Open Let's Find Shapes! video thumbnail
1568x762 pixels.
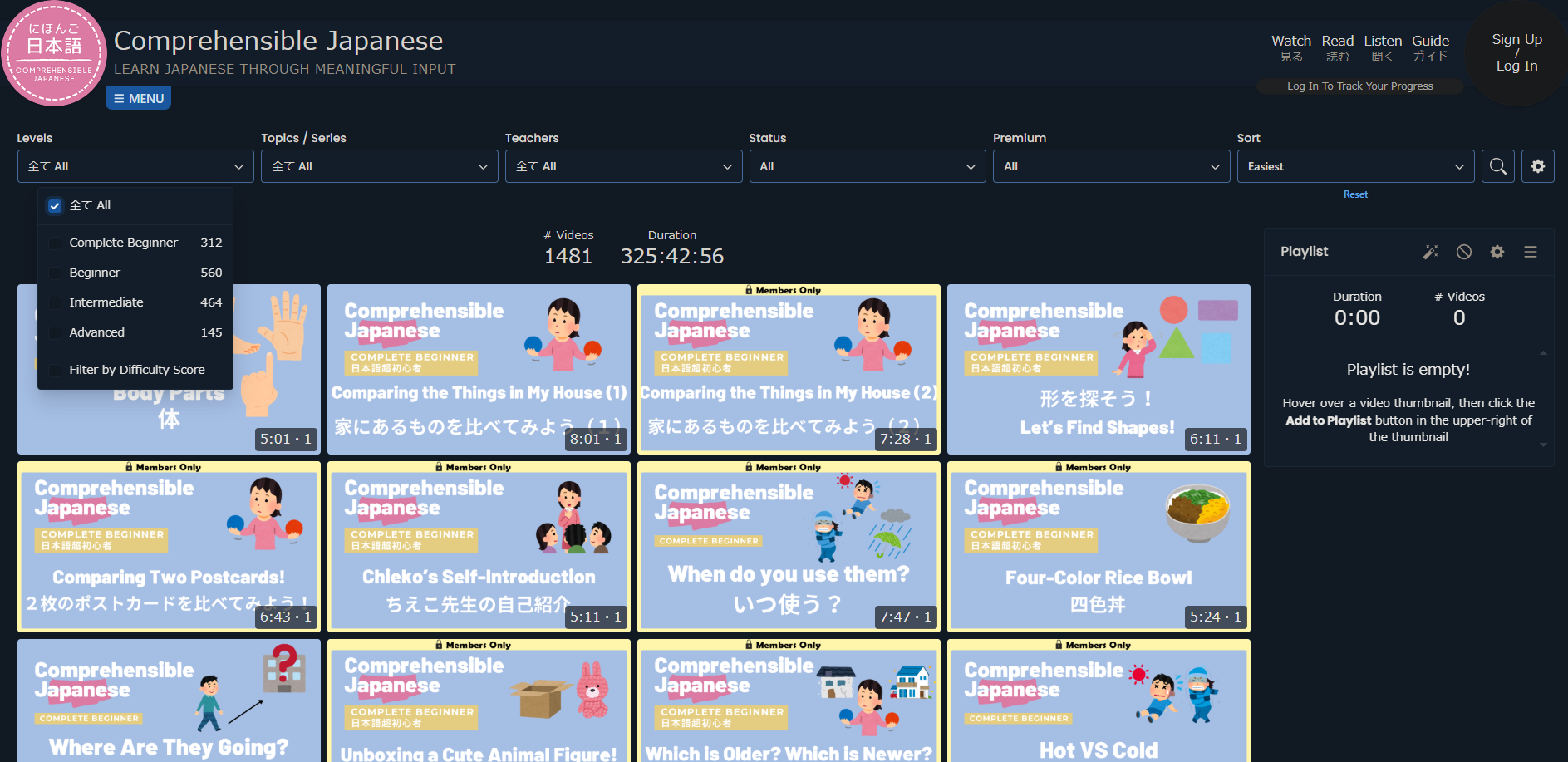pos(1099,370)
